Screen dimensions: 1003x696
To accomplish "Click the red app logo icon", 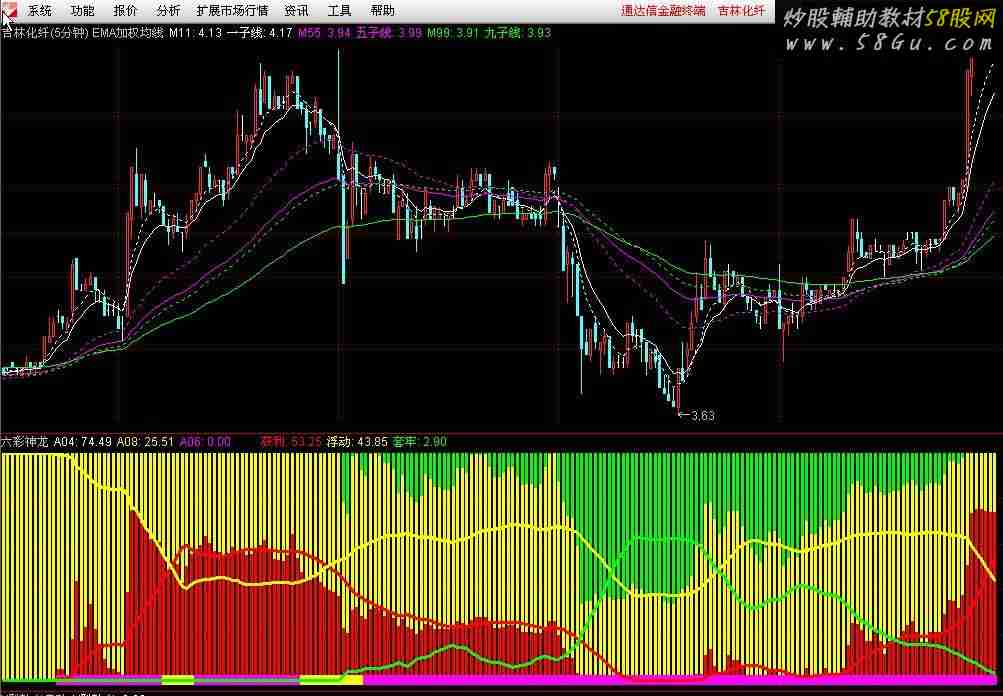I will point(8,10).
